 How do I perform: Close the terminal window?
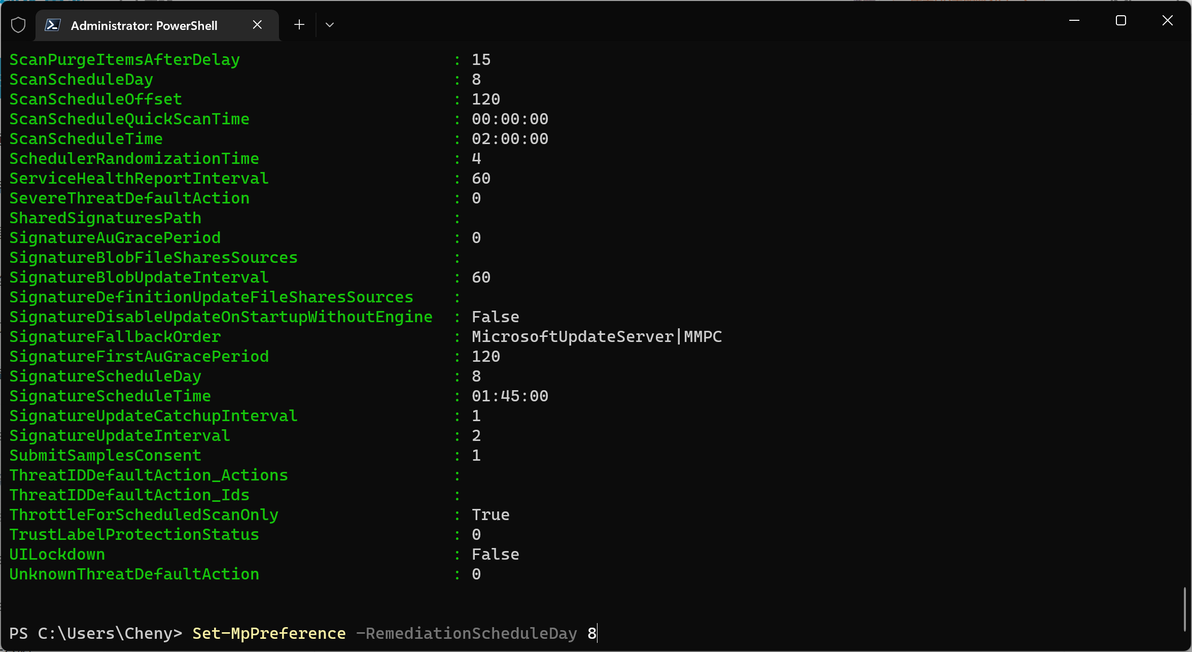pyautogui.click(x=1167, y=21)
